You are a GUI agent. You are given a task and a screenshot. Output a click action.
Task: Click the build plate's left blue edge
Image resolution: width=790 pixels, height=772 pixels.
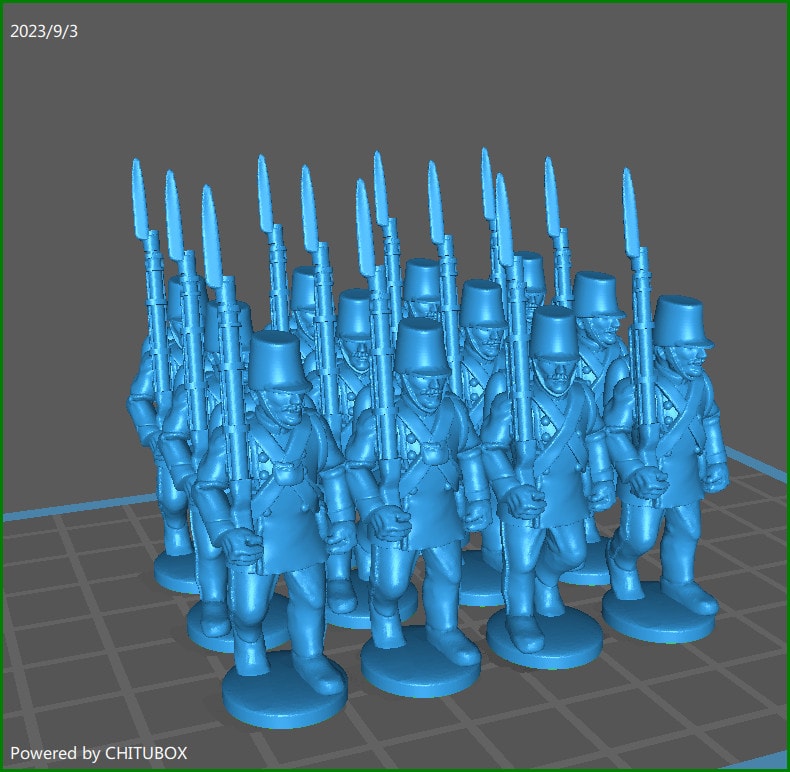click(x=60, y=514)
